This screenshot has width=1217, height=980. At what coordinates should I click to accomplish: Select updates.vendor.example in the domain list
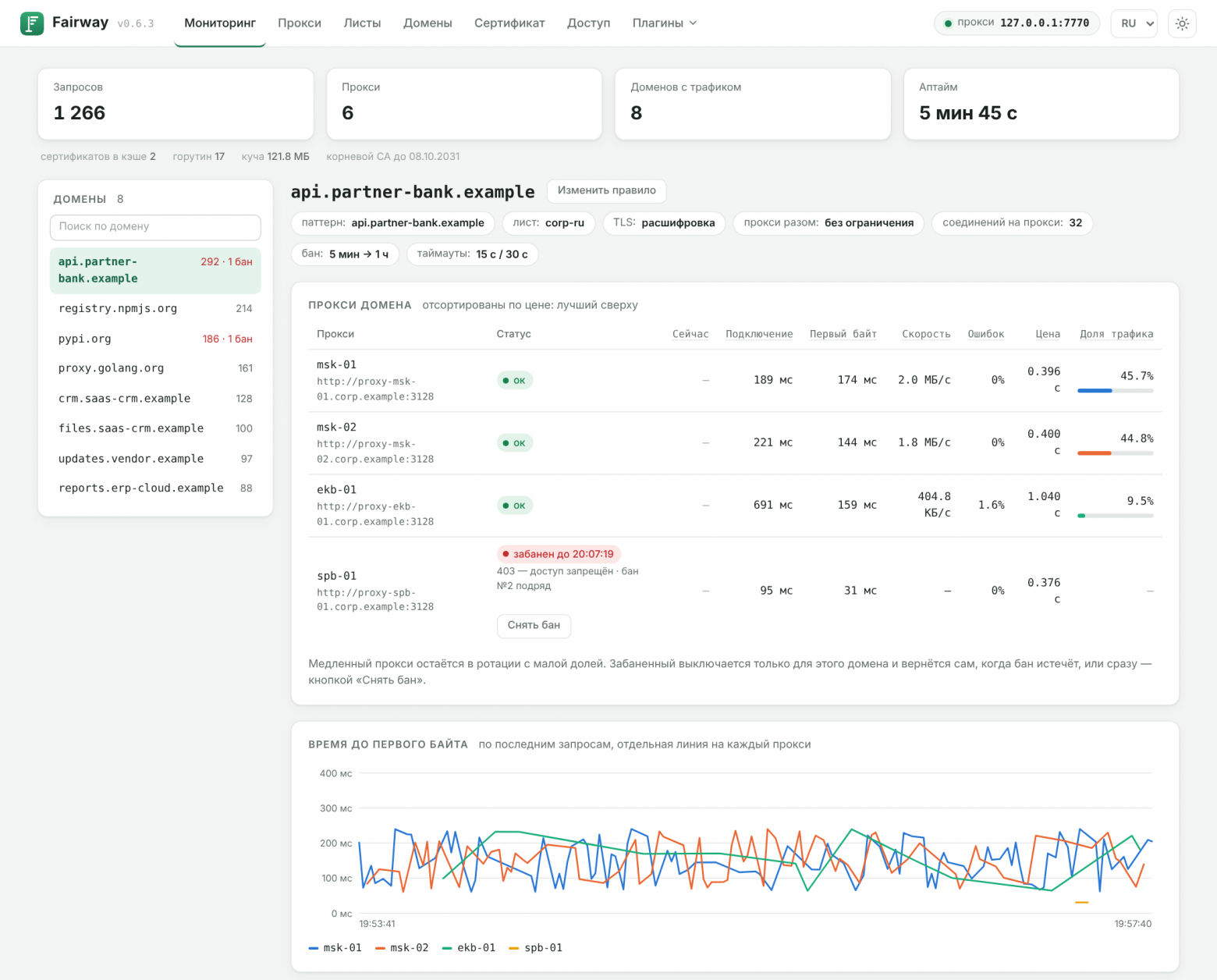tap(155, 459)
